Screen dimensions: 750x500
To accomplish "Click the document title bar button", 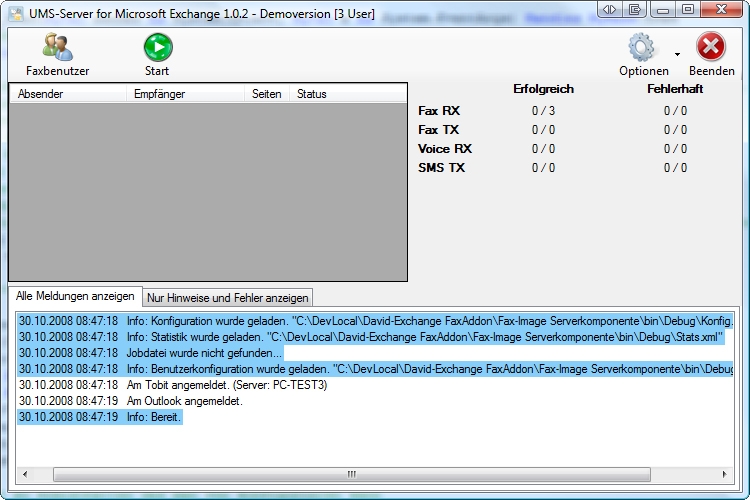I will pos(634,9).
